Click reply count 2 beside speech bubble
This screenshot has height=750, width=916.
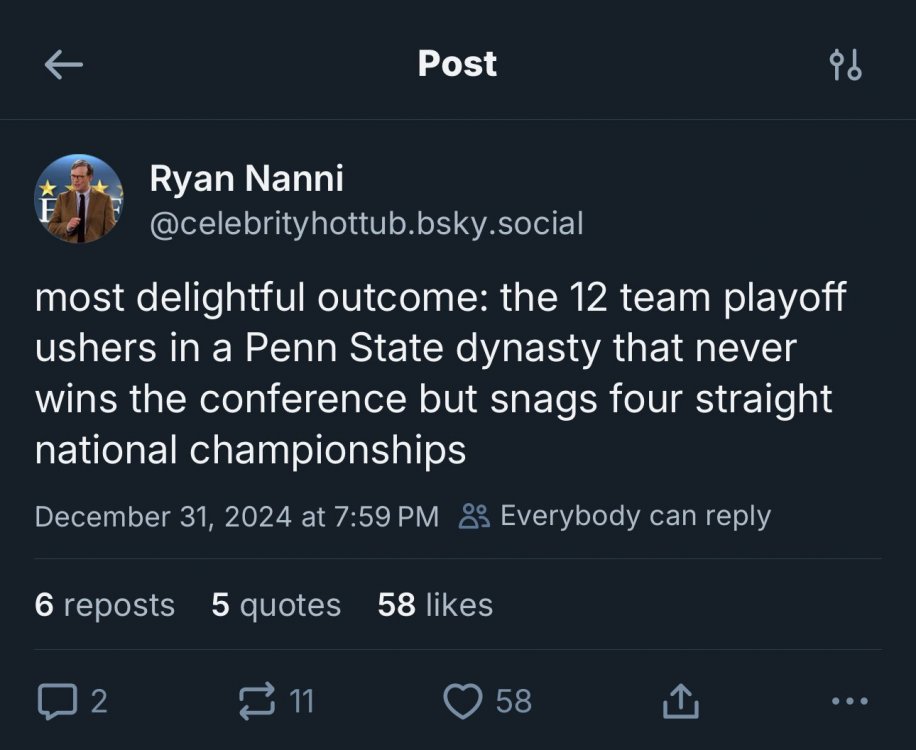point(99,701)
